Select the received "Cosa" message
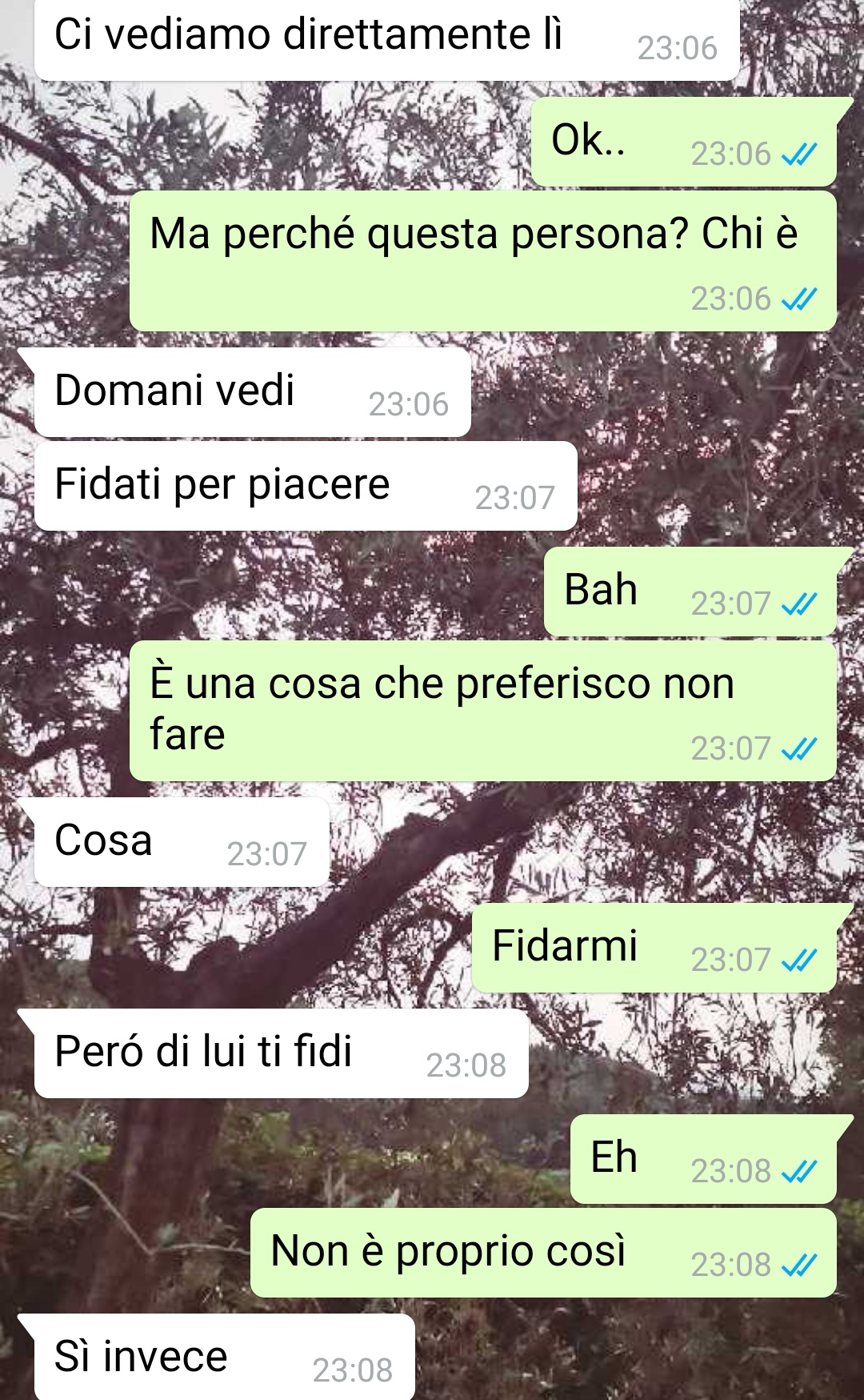Image resolution: width=864 pixels, height=1400 pixels. coord(182,842)
